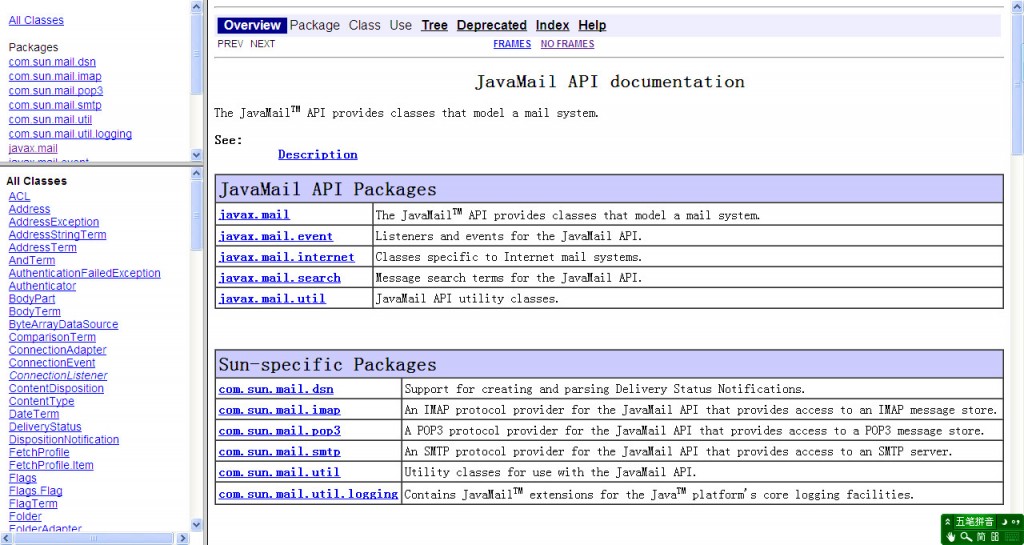
Task: Open the ContentDisposition class link
Action: coord(56,388)
